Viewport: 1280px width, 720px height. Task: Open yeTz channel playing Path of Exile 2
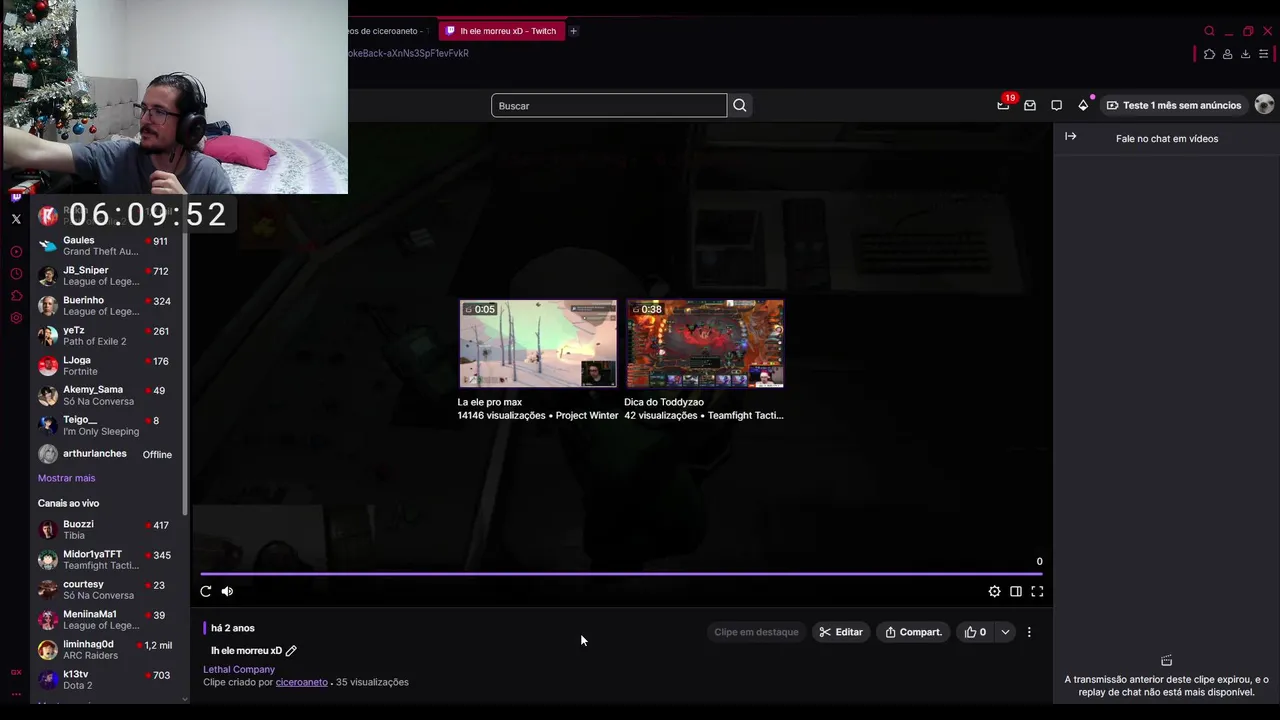106,336
